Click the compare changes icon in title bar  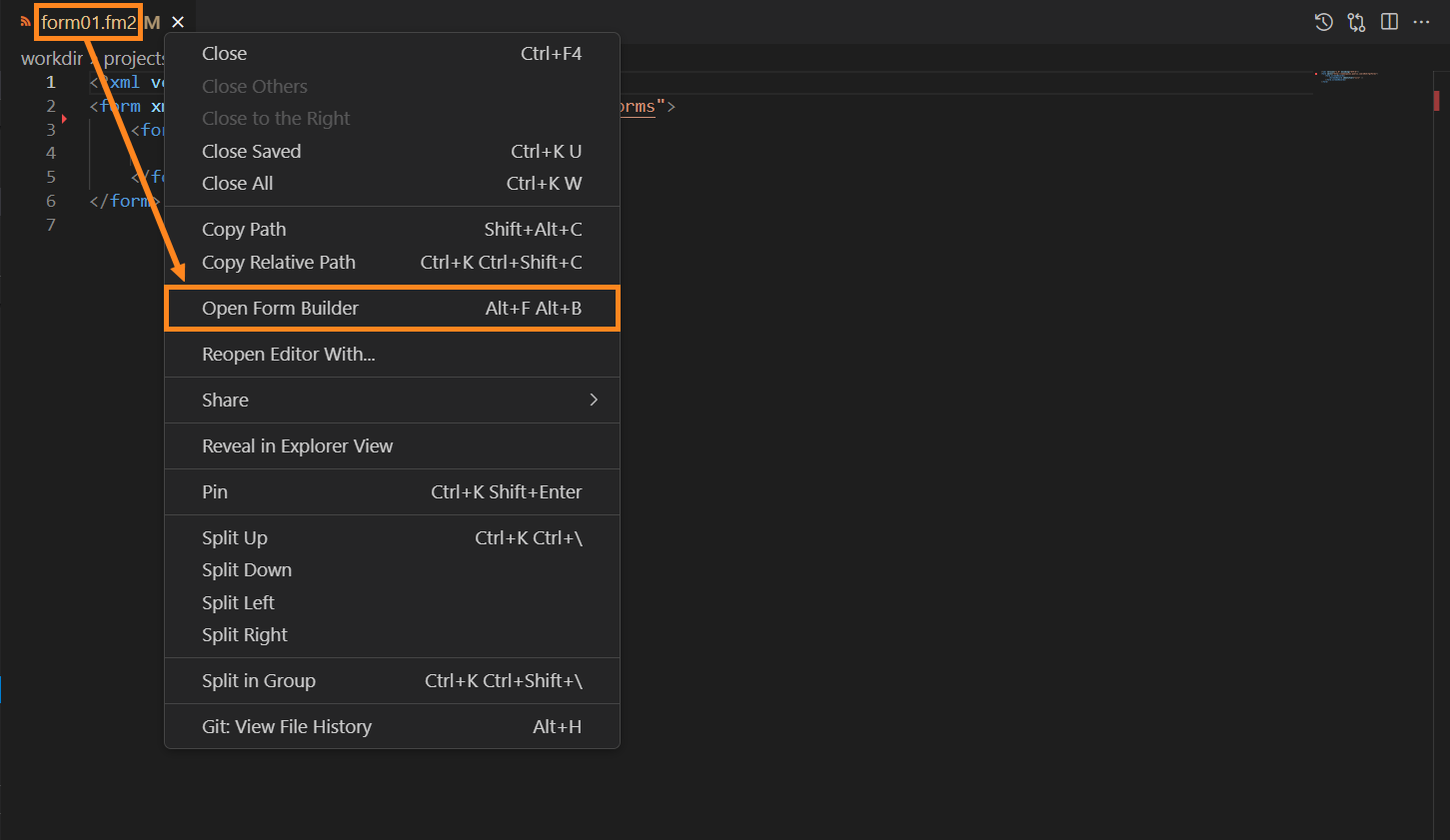(x=1356, y=21)
